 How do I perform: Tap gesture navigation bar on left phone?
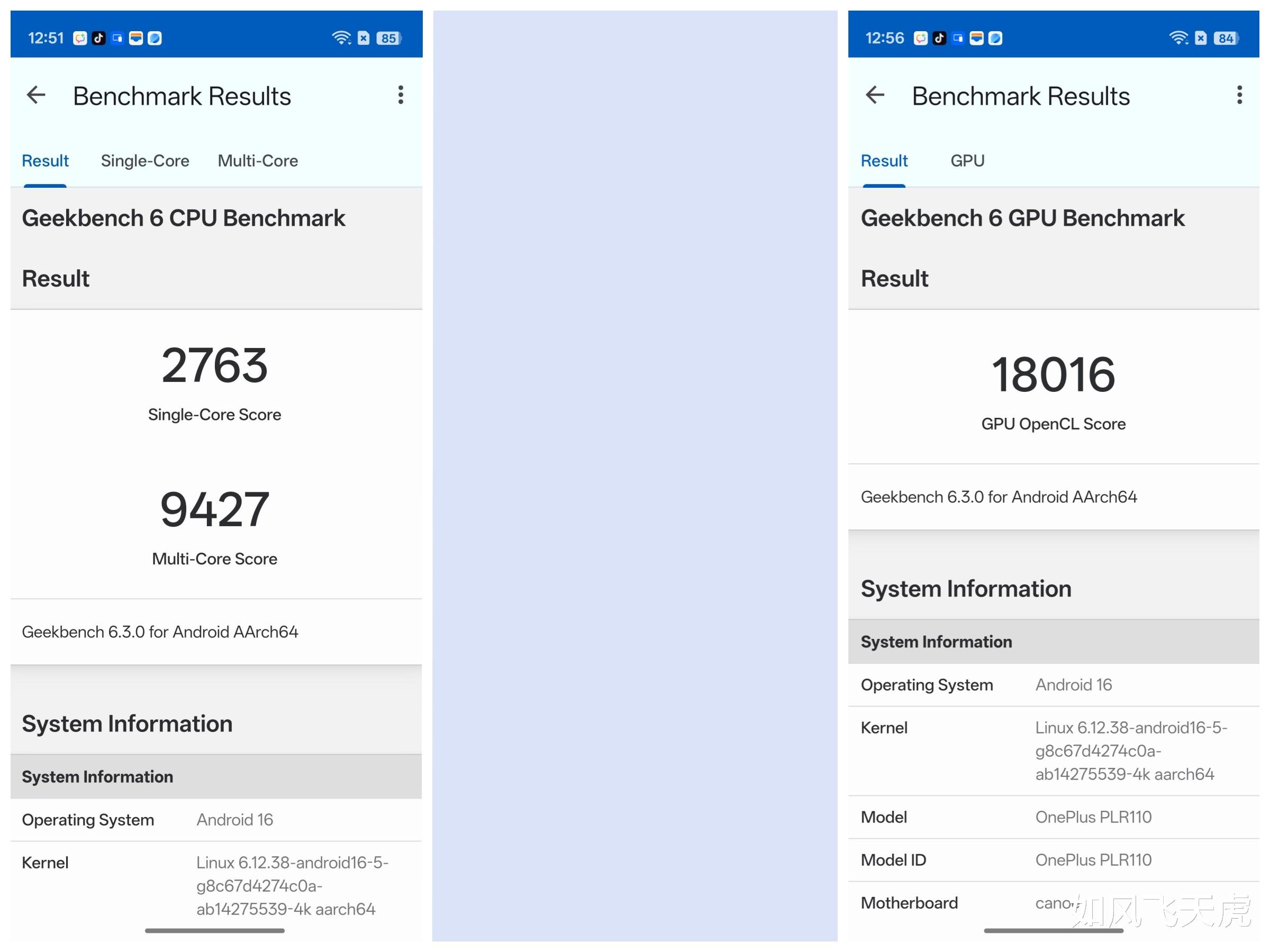coord(215,931)
